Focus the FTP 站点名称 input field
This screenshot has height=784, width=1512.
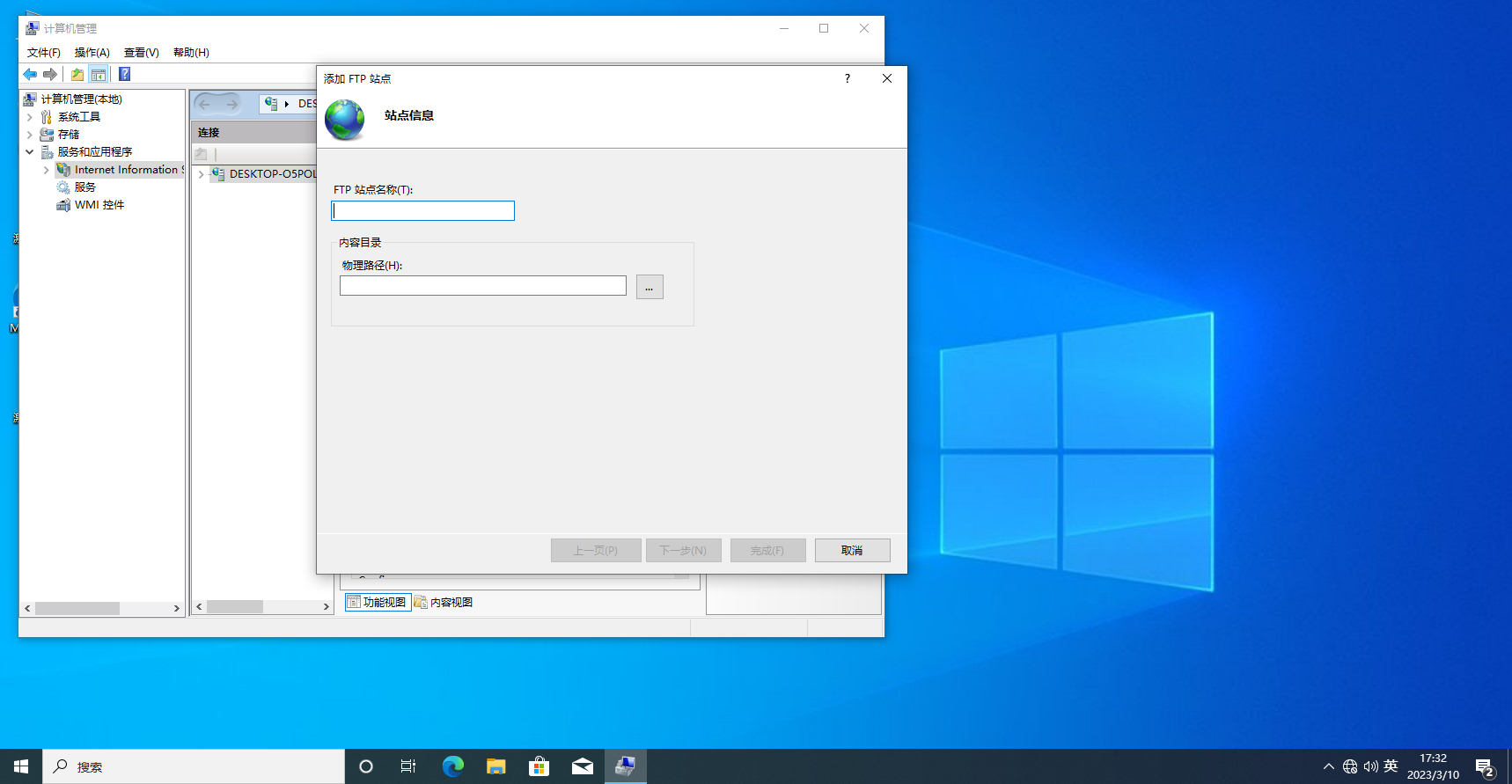422,210
